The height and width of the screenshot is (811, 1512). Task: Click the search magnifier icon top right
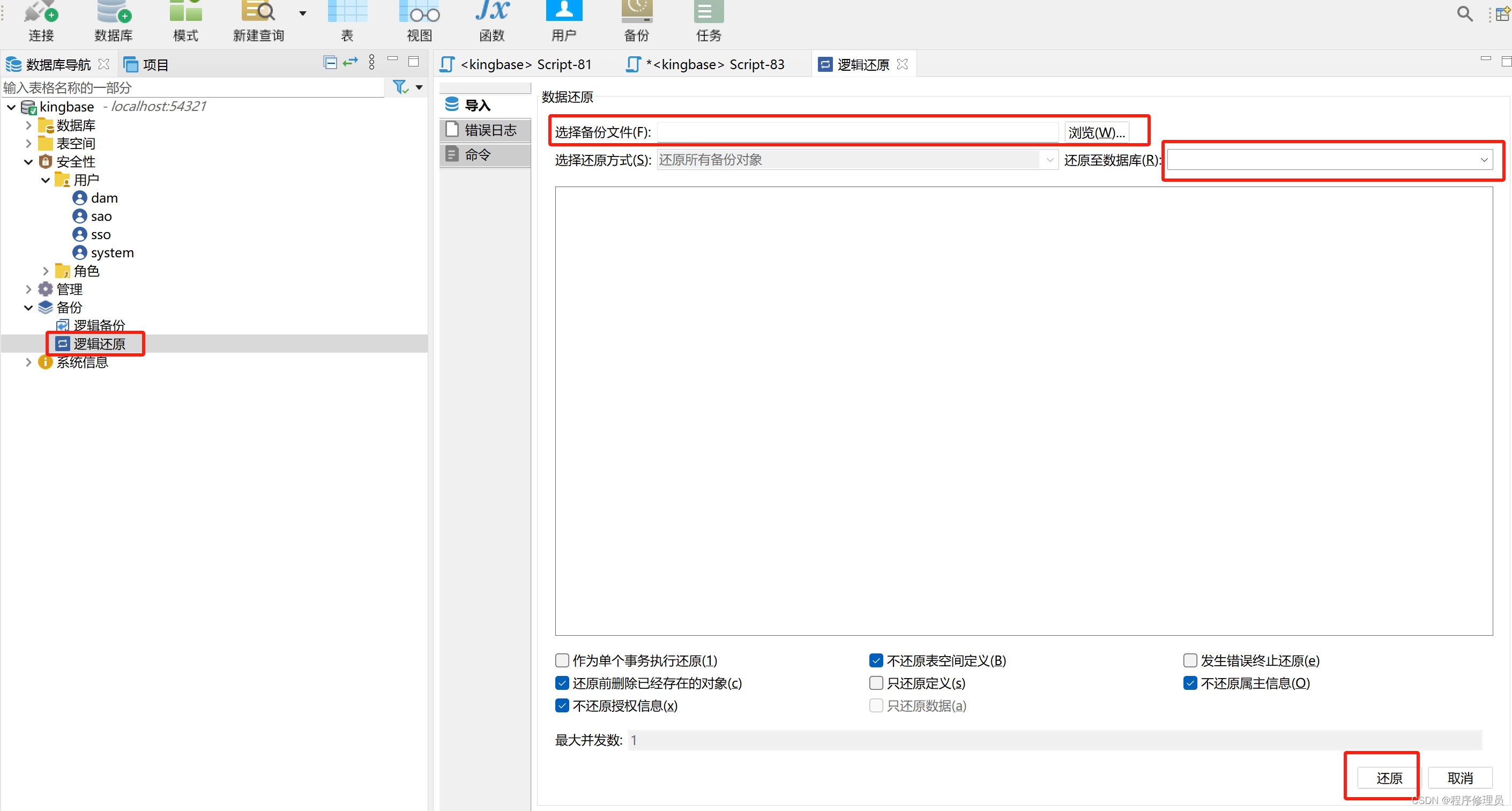1464,13
